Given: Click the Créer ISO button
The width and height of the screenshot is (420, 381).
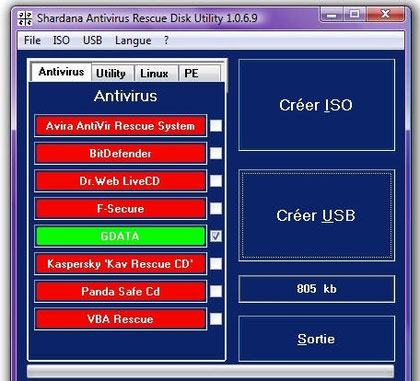Looking at the screenshot, I should coord(316,105).
